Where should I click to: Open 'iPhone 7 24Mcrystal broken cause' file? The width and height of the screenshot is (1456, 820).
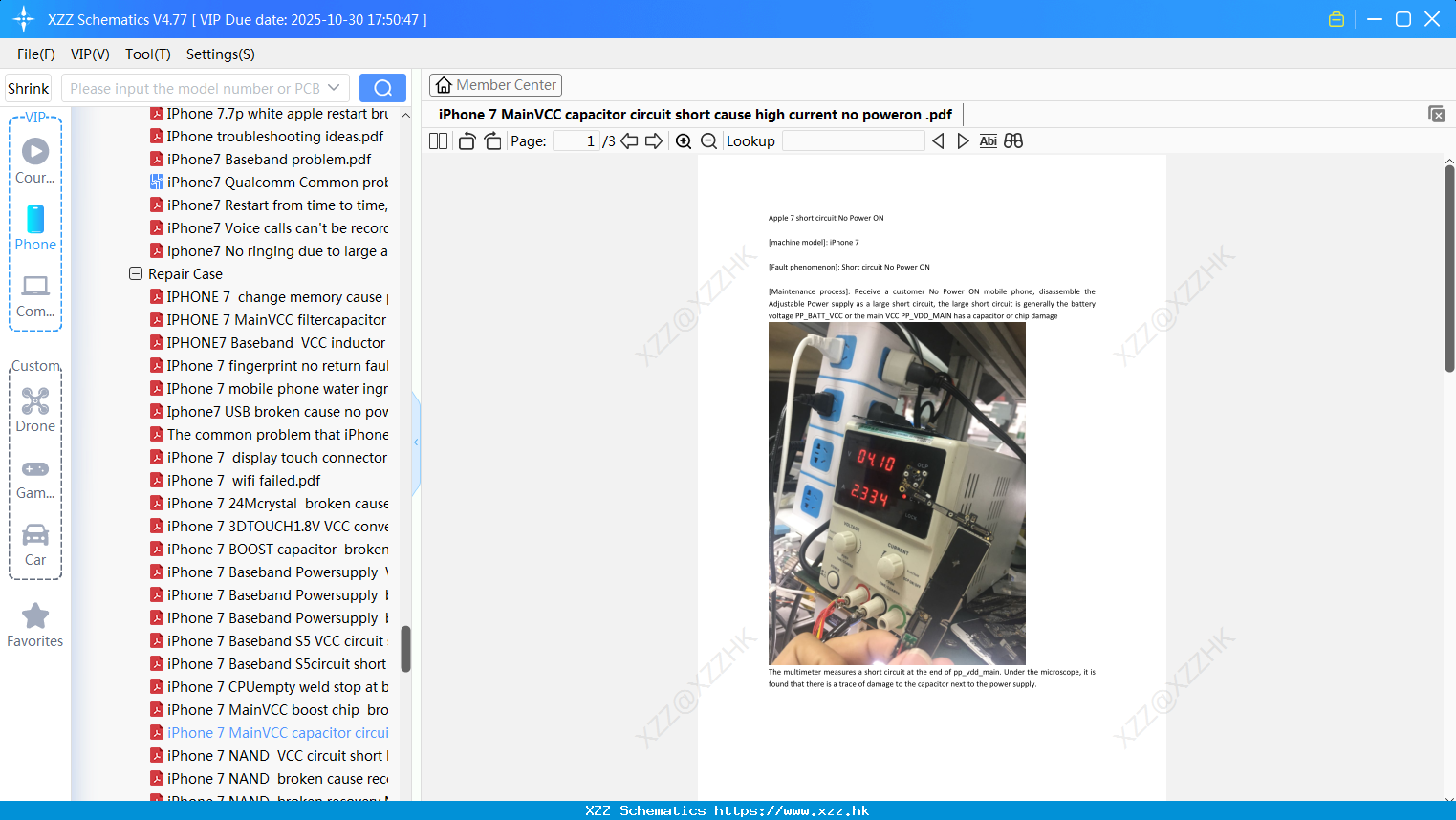tap(269, 504)
